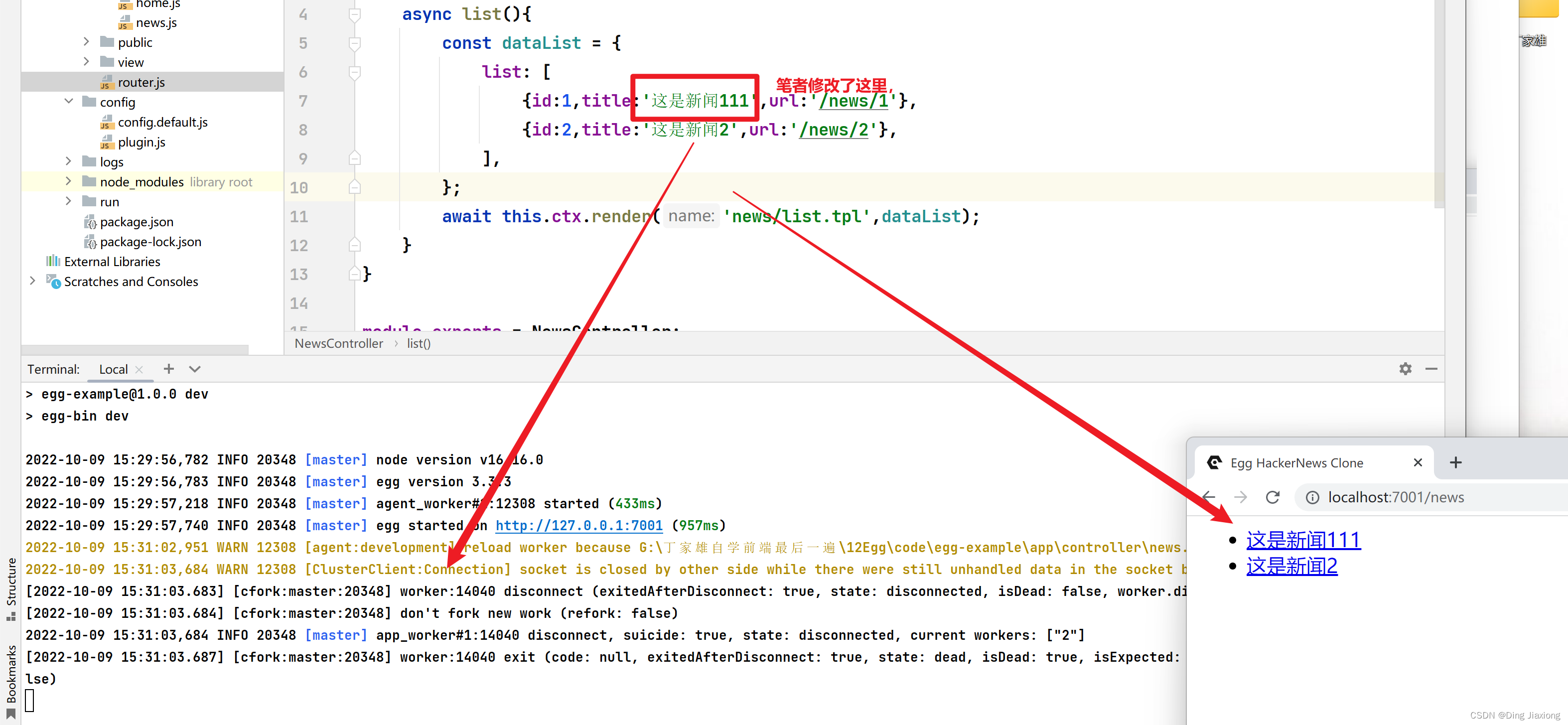Image resolution: width=1568 pixels, height=725 pixels.
Task: Click the editor vertical scrollbar
Action: click(x=1439, y=104)
